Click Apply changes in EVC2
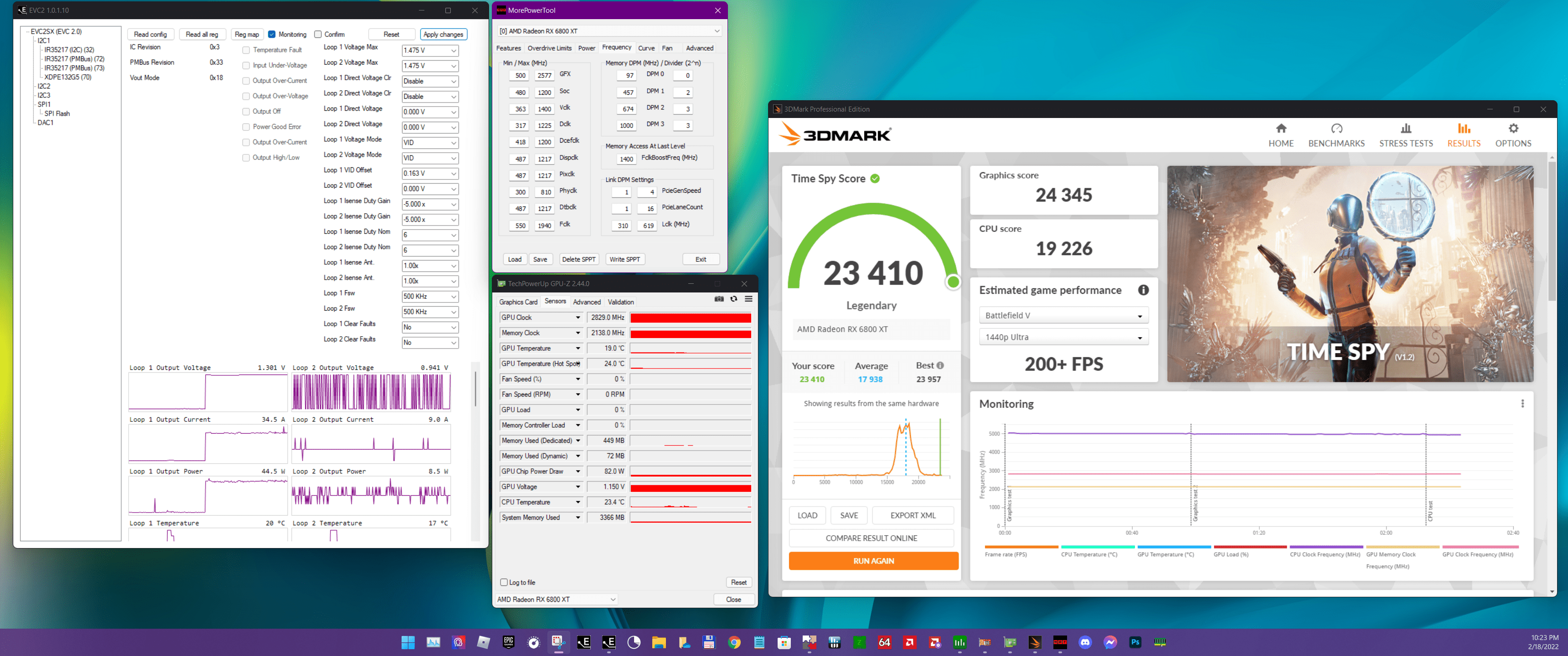This screenshot has width=1568, height=656. click(443, 35)
